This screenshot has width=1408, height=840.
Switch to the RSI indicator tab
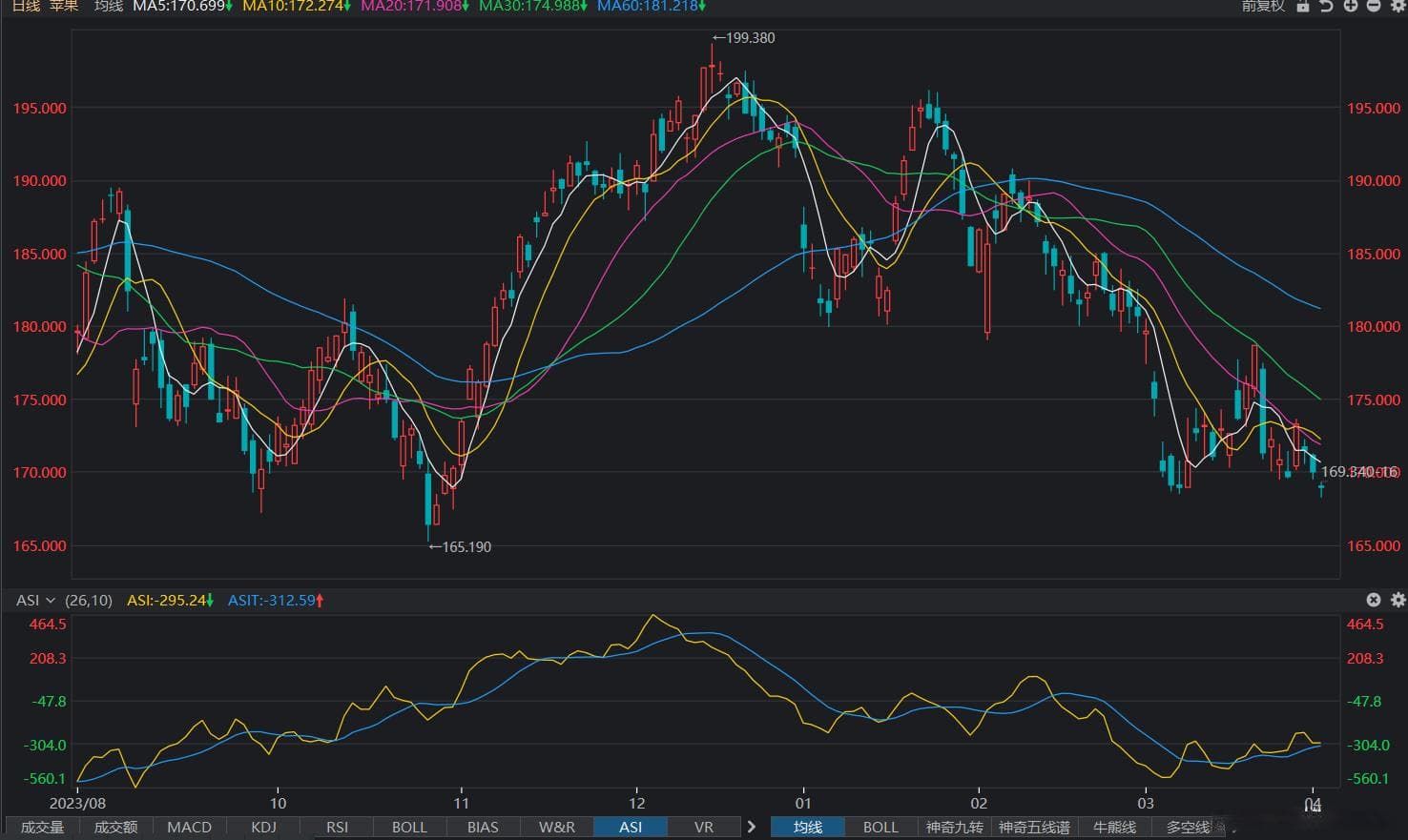337,827
